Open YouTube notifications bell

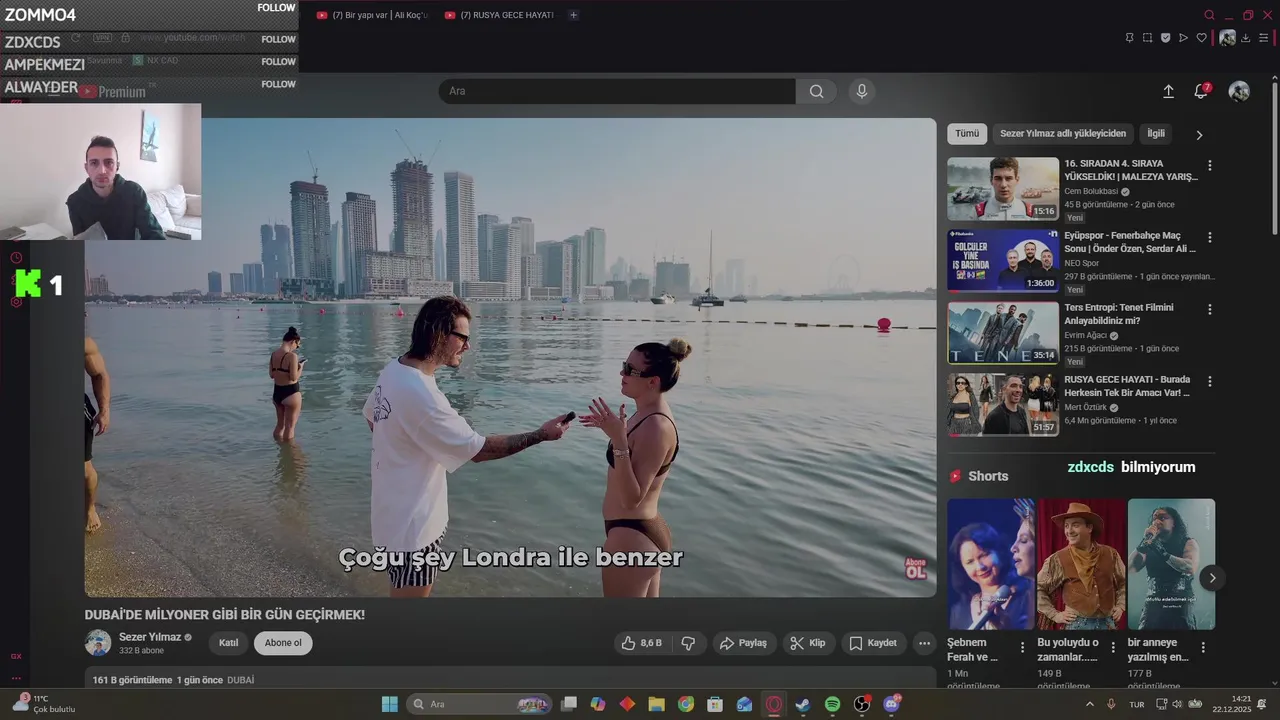click(1201, 91)
